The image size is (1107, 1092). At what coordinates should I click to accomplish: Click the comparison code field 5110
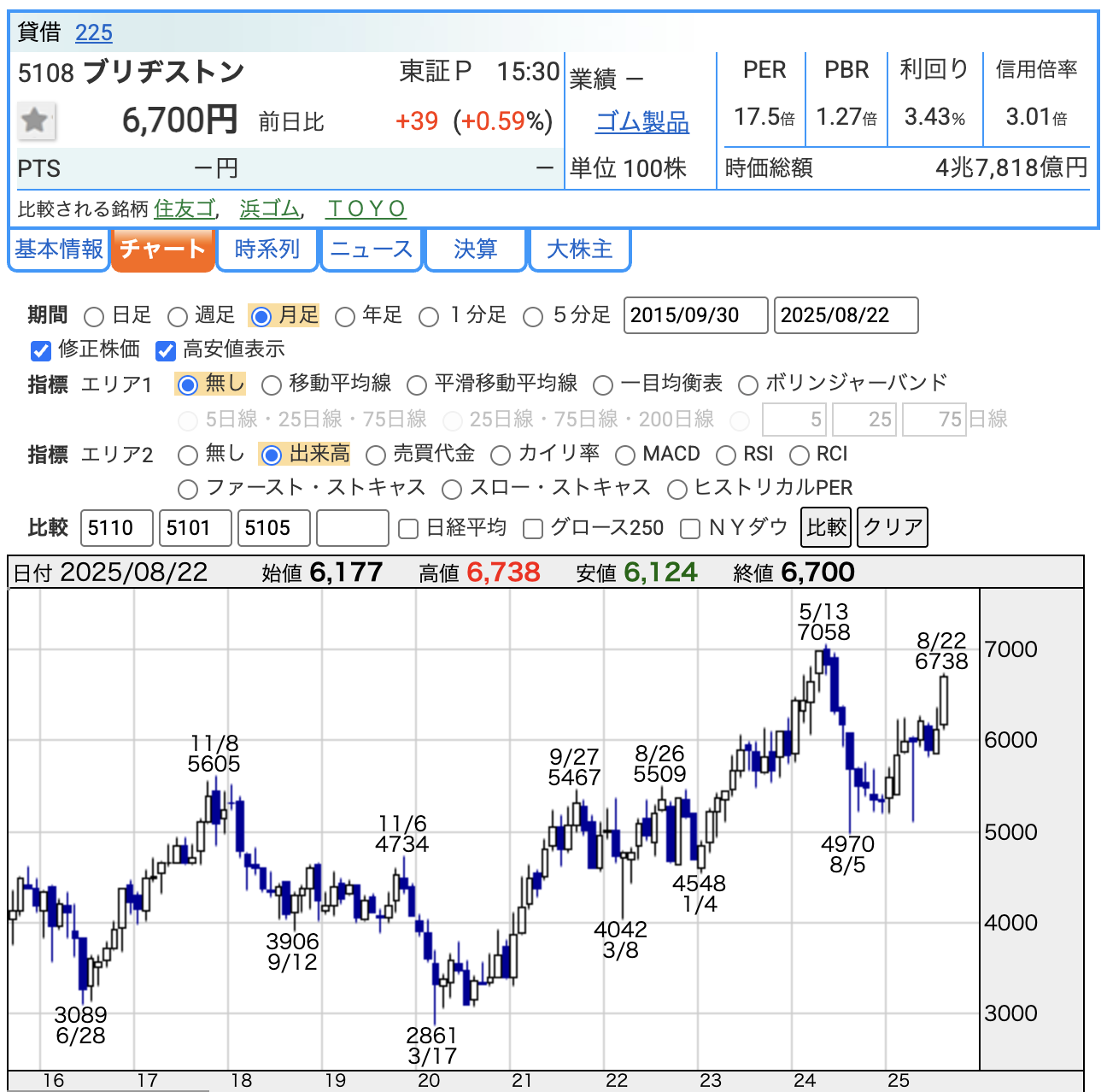(x=117, y=528)
